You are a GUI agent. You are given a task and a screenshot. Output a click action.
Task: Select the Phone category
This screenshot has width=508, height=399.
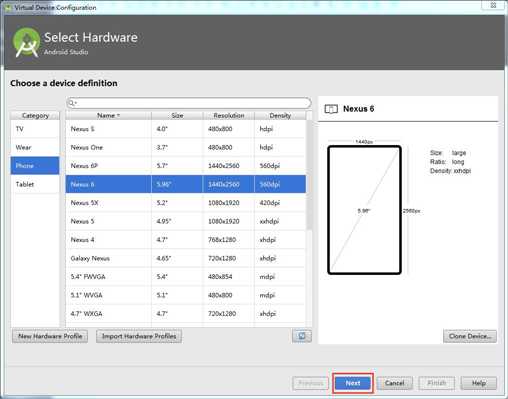point(35,166)
